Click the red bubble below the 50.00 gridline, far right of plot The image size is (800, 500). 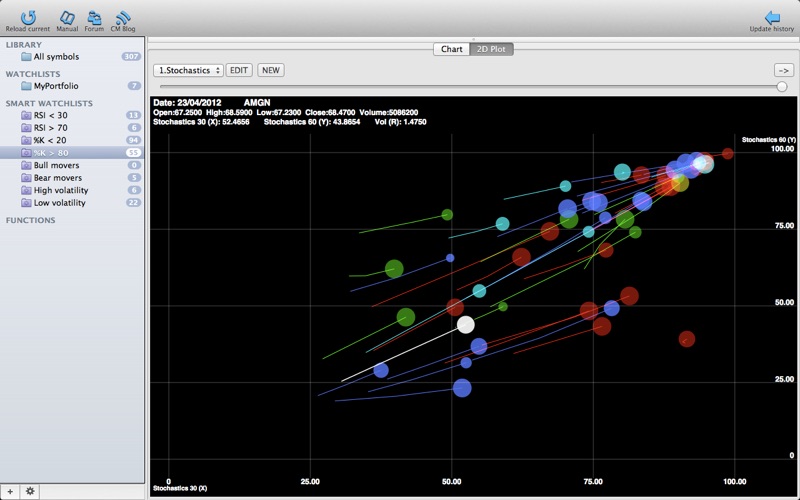tap(687, 339)
